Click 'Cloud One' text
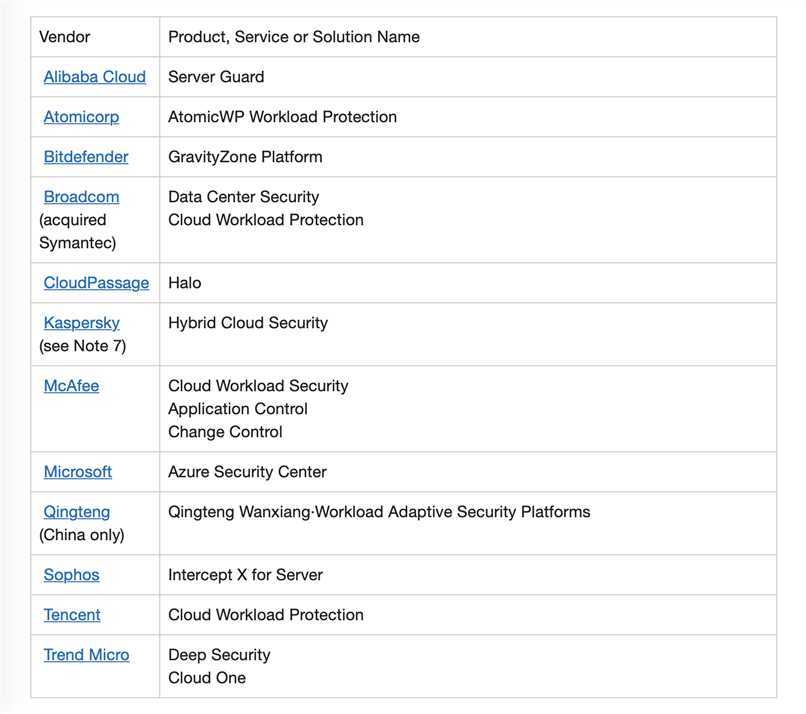Image resolution: width=806 pixels, height=714 pixels. 207,678
